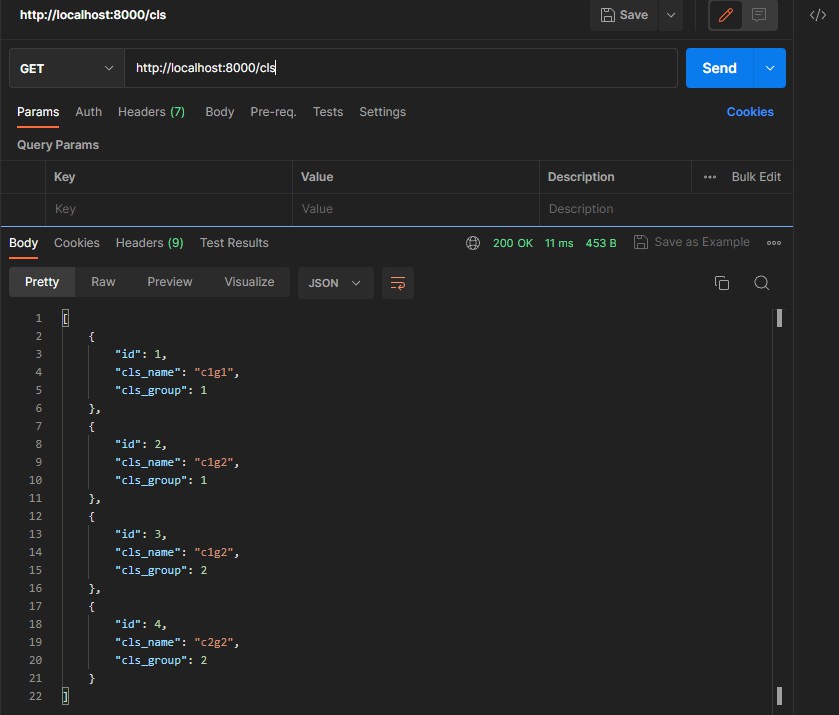Viewport: 839px width, 715px height.
Task: Switch to Raw view
Action: (103, 282)
